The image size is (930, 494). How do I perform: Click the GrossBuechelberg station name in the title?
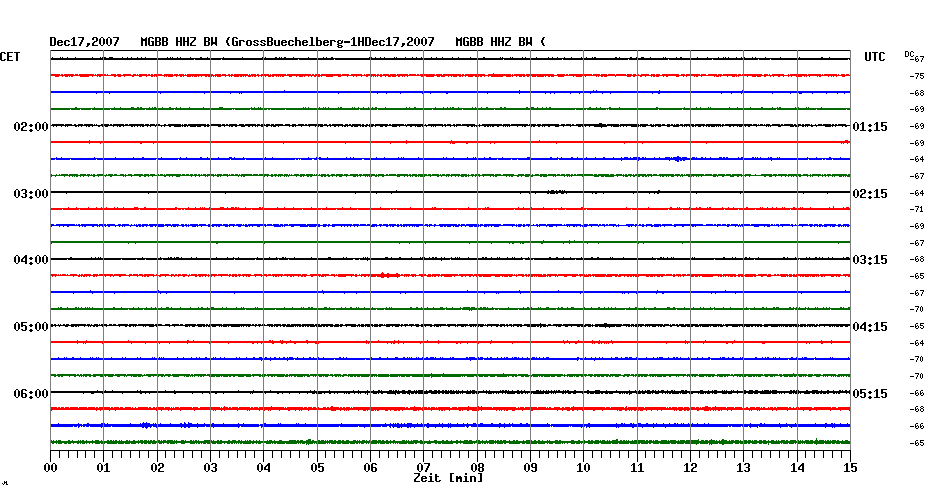pos(289,42)
